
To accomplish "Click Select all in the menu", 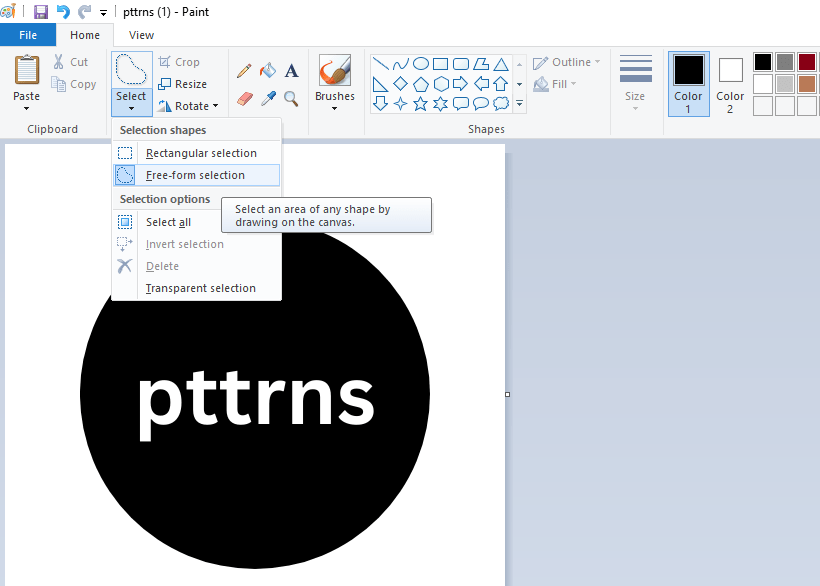I will pyautogui.click(x=172, y=222).
